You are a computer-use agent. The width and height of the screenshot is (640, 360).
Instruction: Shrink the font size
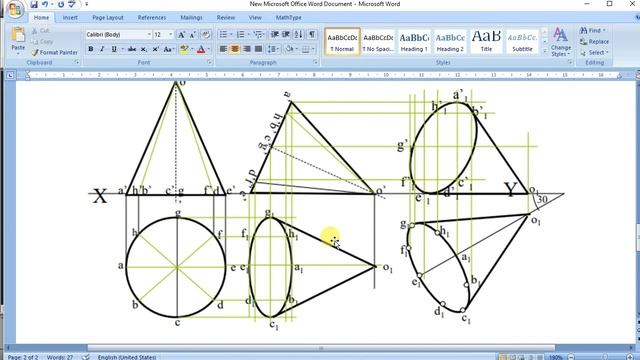click(192, 35)
